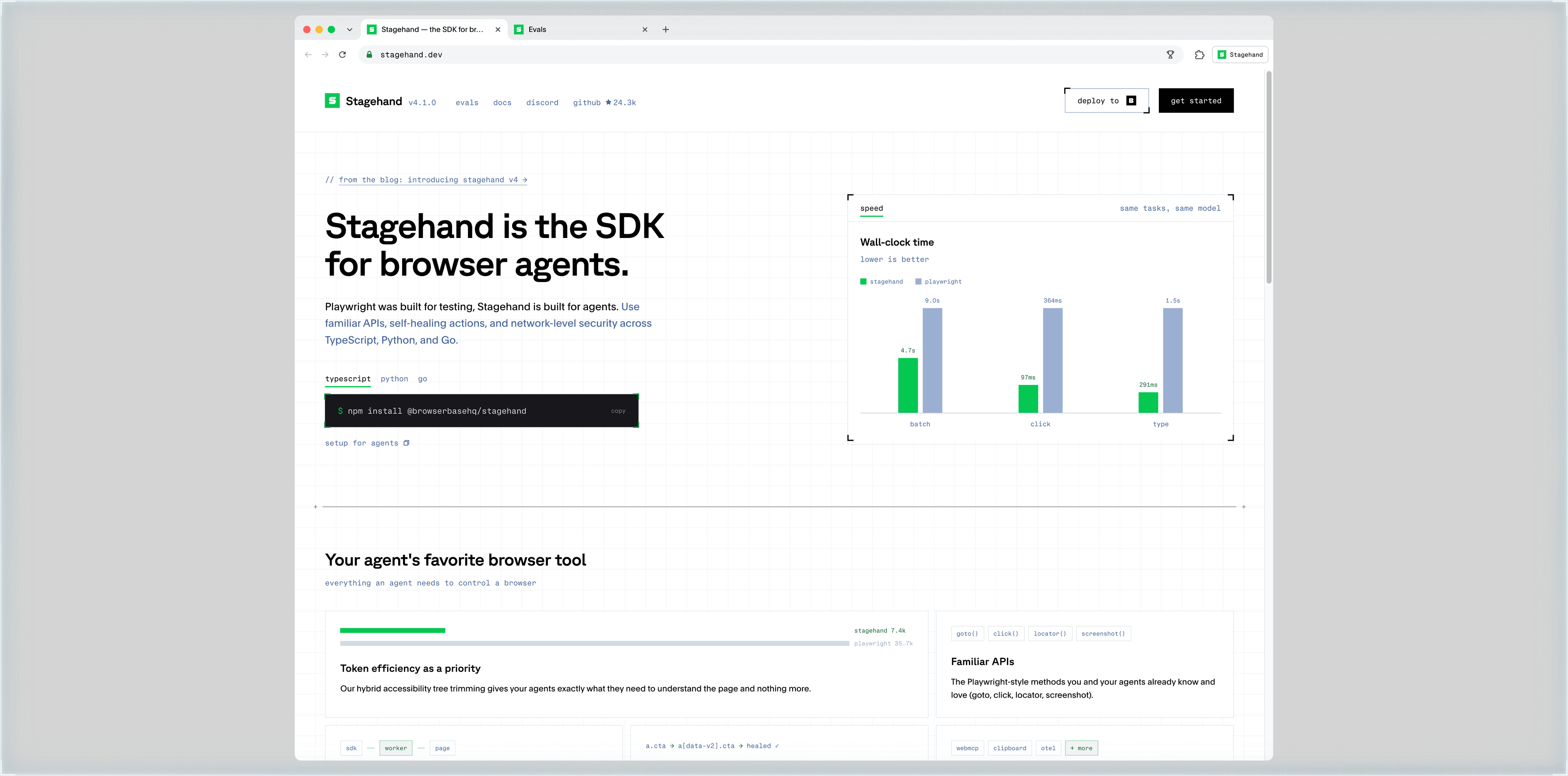Screen dimensions: 1568x776
Task: Click the goto() chip
Action: (967, 634)
